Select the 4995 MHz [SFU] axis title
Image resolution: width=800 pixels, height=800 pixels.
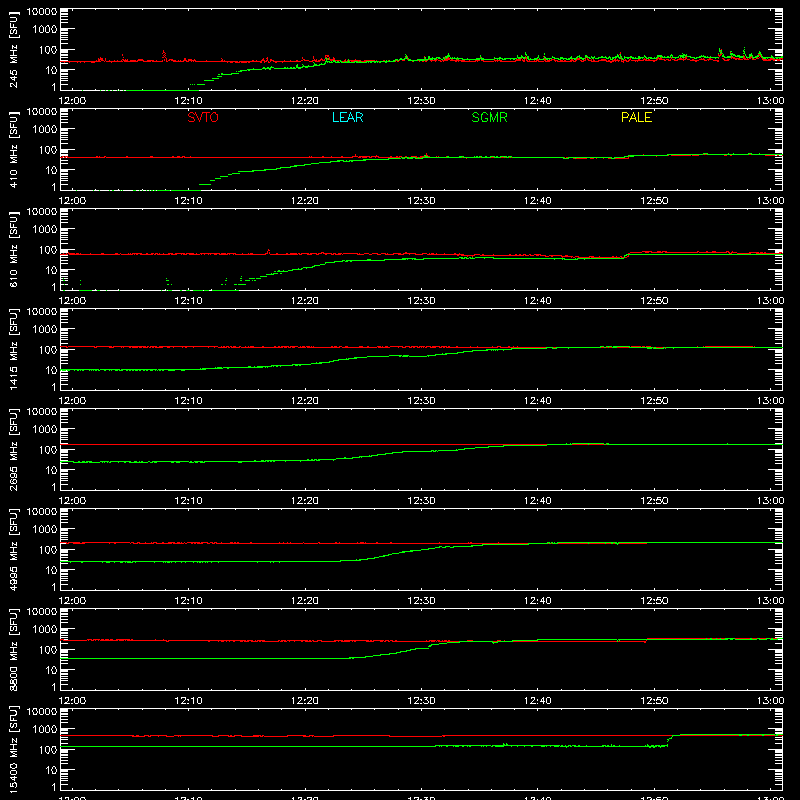(14, 549)
